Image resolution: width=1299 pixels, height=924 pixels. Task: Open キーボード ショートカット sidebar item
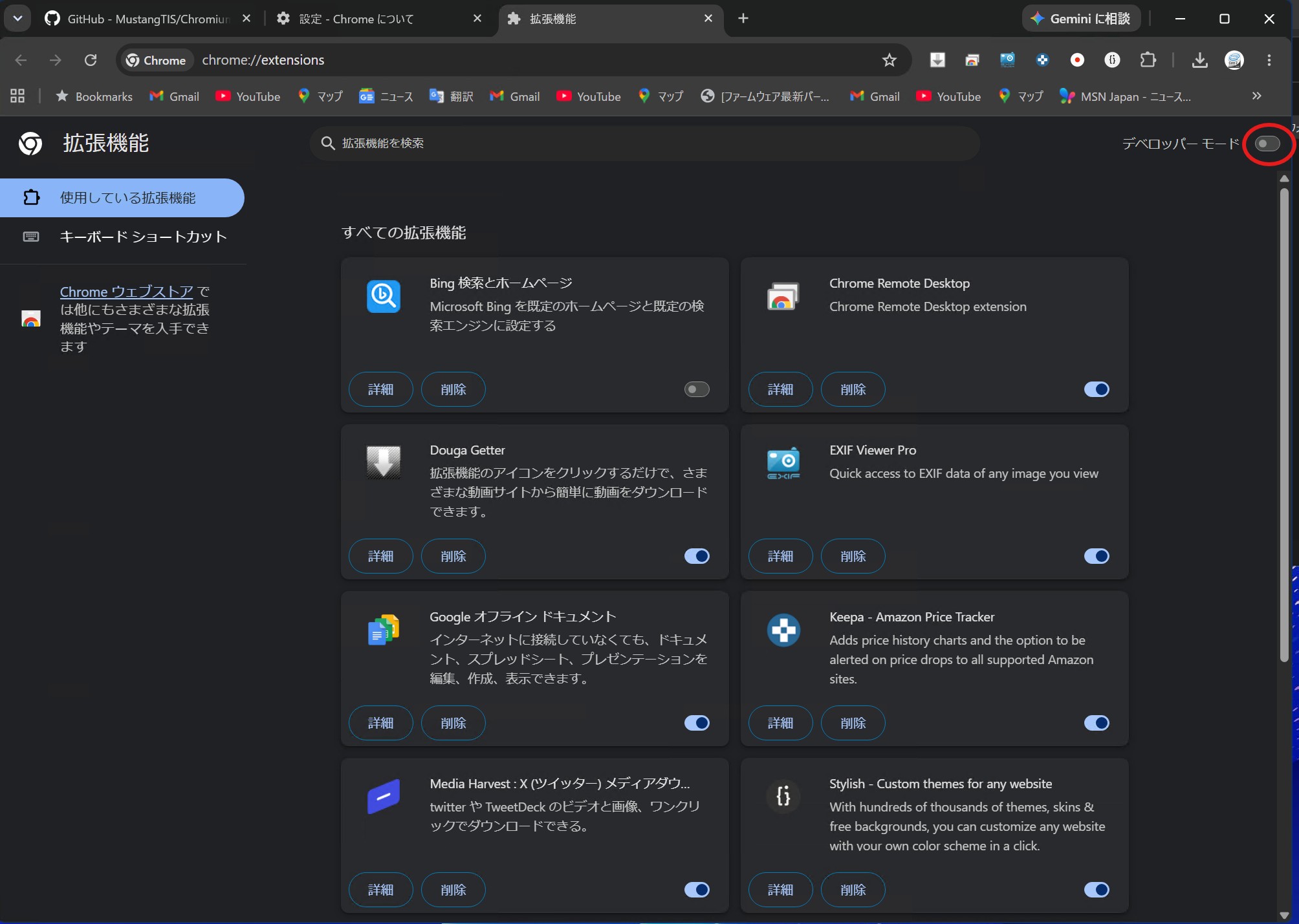[122, 237]
